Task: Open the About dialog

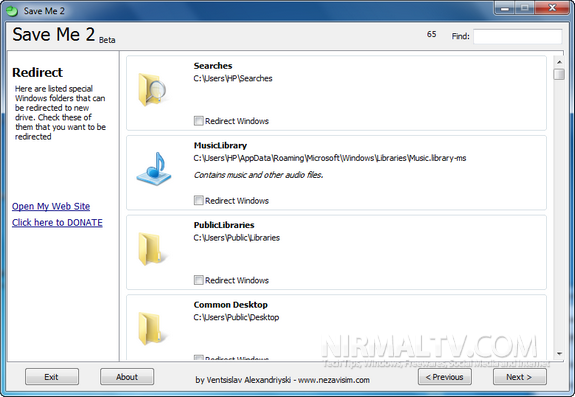Action: pos(127,377)
